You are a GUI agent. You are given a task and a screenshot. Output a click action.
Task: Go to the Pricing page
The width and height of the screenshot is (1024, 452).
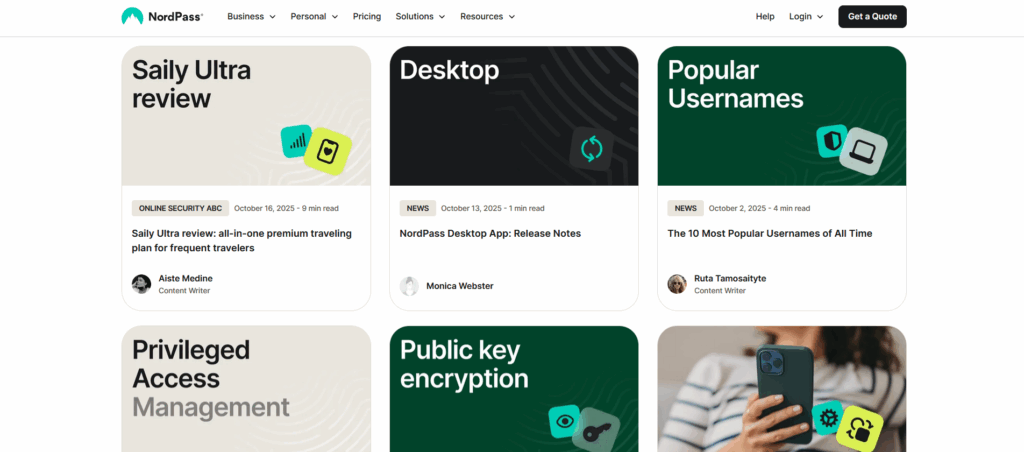coord(367,17)
